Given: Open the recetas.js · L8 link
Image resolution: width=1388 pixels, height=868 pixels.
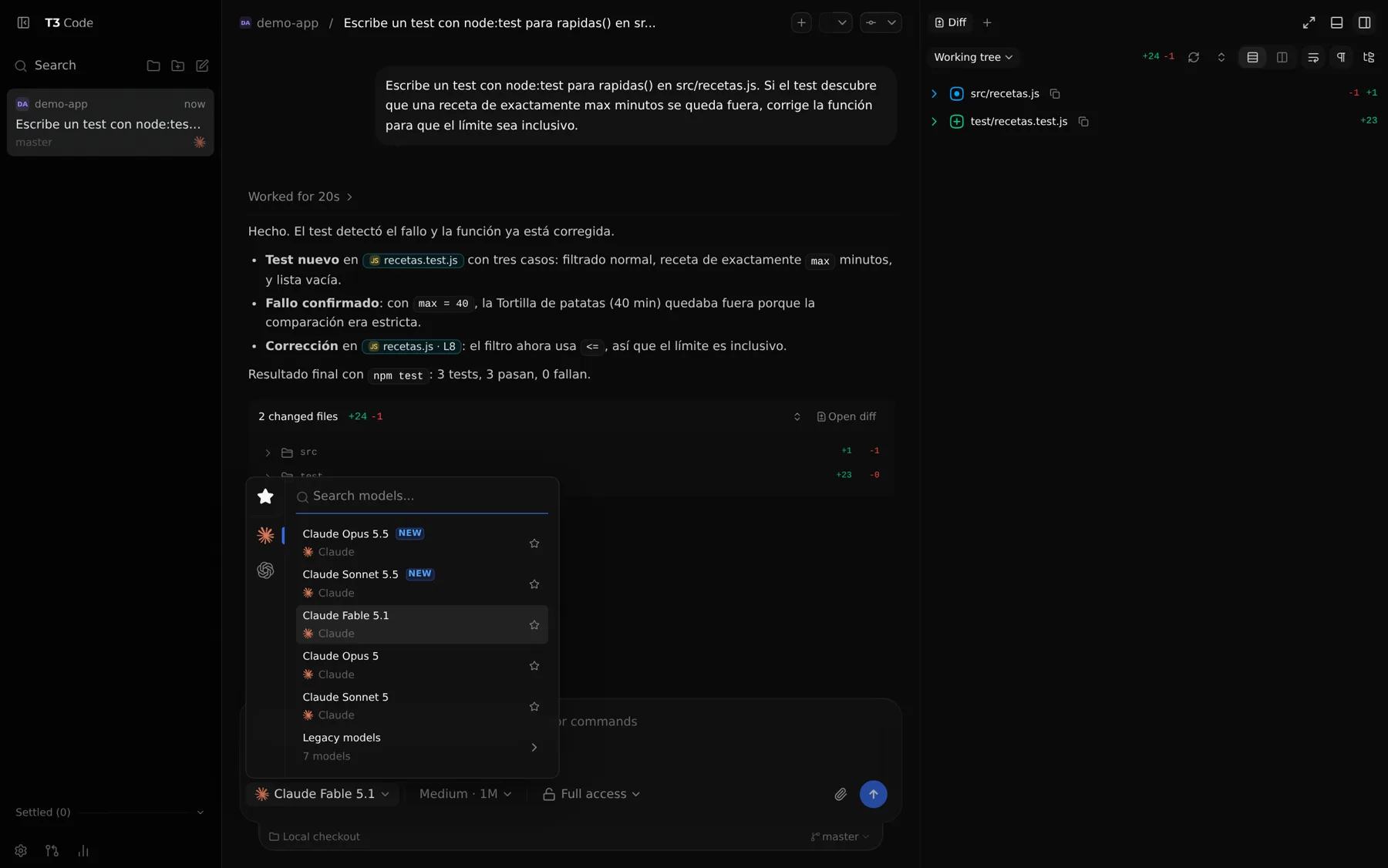Looking at the screenshot, I should 412,347.
